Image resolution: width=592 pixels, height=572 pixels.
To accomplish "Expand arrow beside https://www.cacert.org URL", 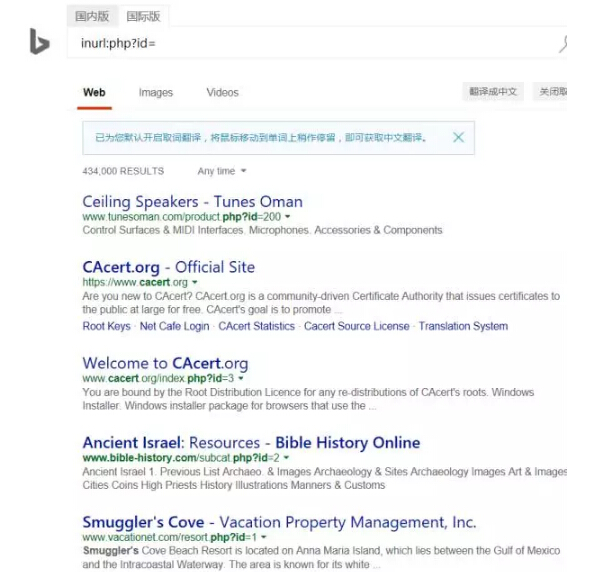I will pos(195,282).
